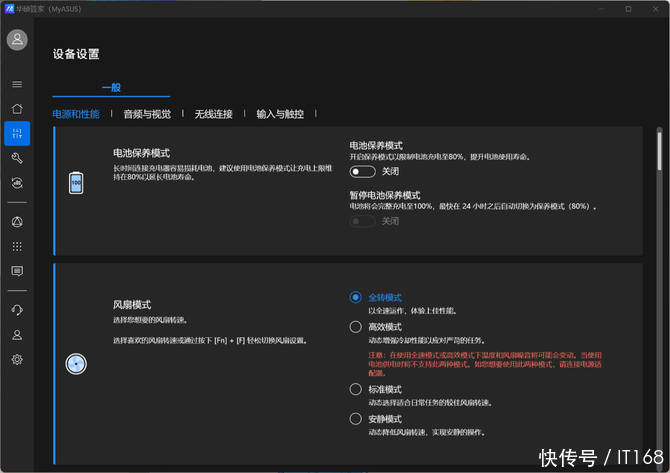The image size is (670, 473).
Task: Select the 安静模式 fan option
Action: pos(356,419)
